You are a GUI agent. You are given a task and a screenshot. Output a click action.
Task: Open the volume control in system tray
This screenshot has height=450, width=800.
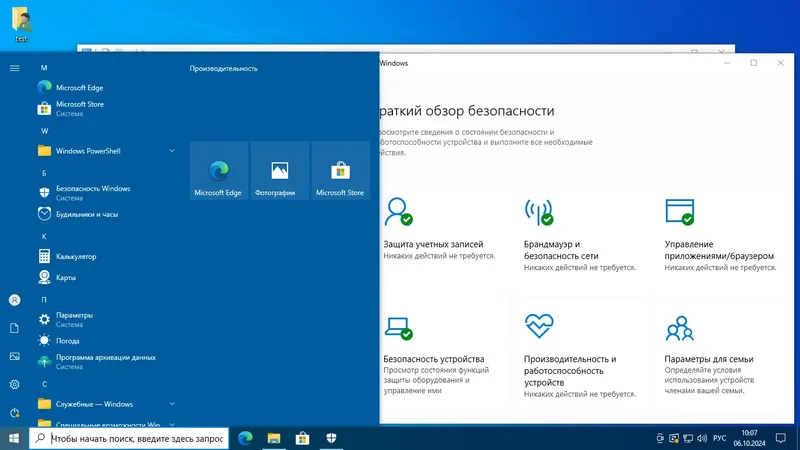tap(702, 438)
